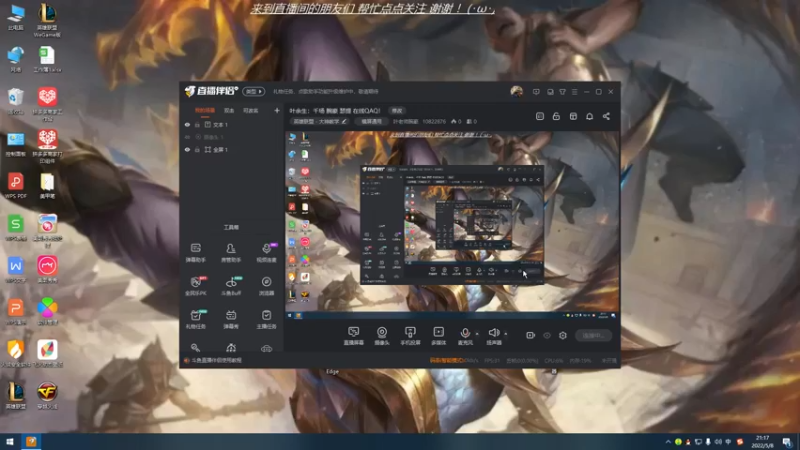Open the 弹幕秀 tool

(231, 319)
